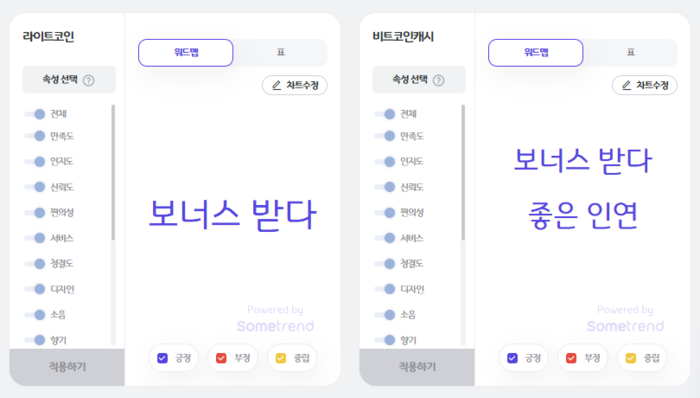This screenshot has height=398, width=700.
Task: Click the pencil icon of 차트수정 in 비트코인캐시 panel
Action: tap(627, 85)
